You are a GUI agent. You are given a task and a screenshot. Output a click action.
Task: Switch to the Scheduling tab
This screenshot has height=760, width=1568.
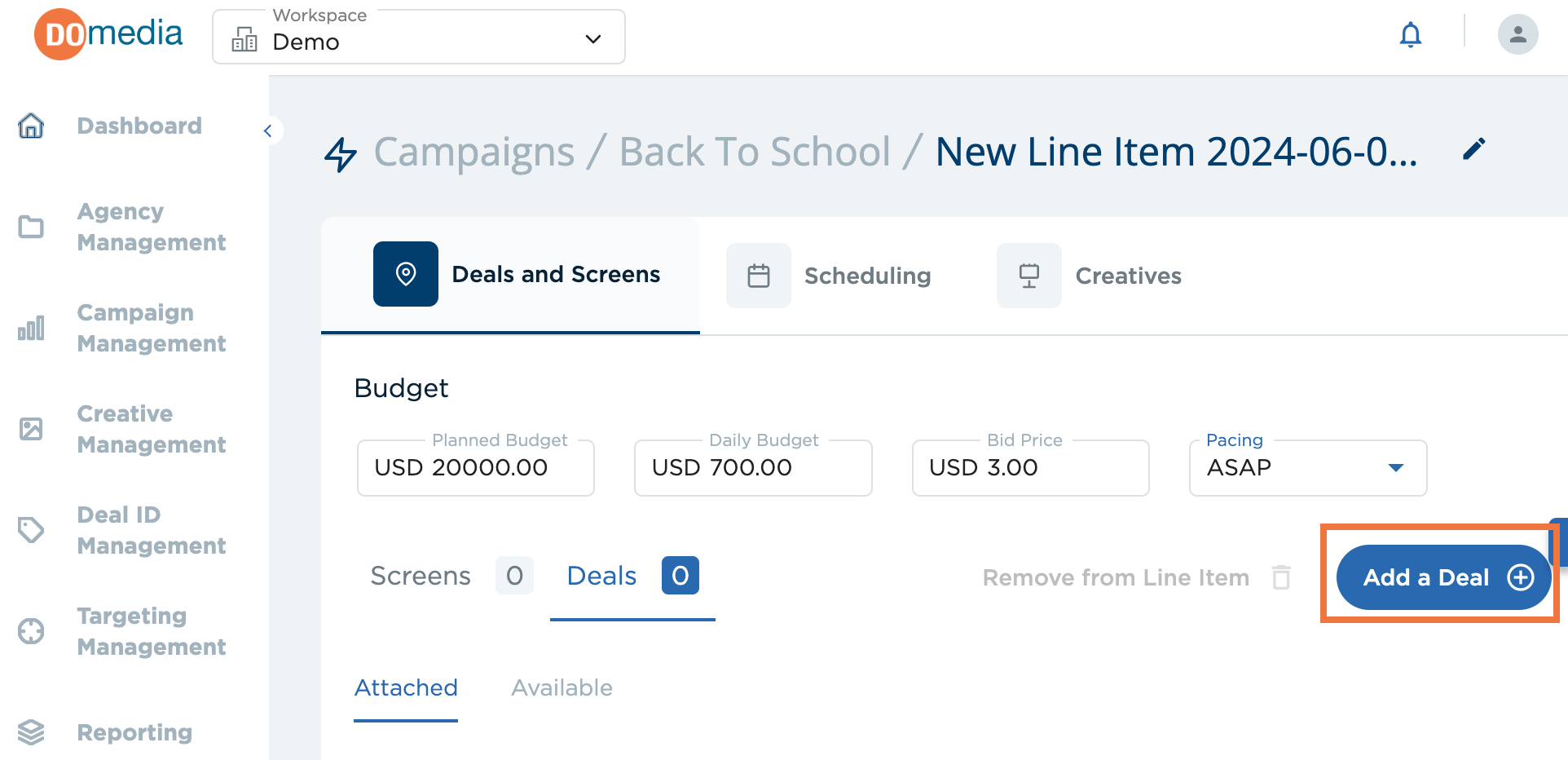click(829, 276)
